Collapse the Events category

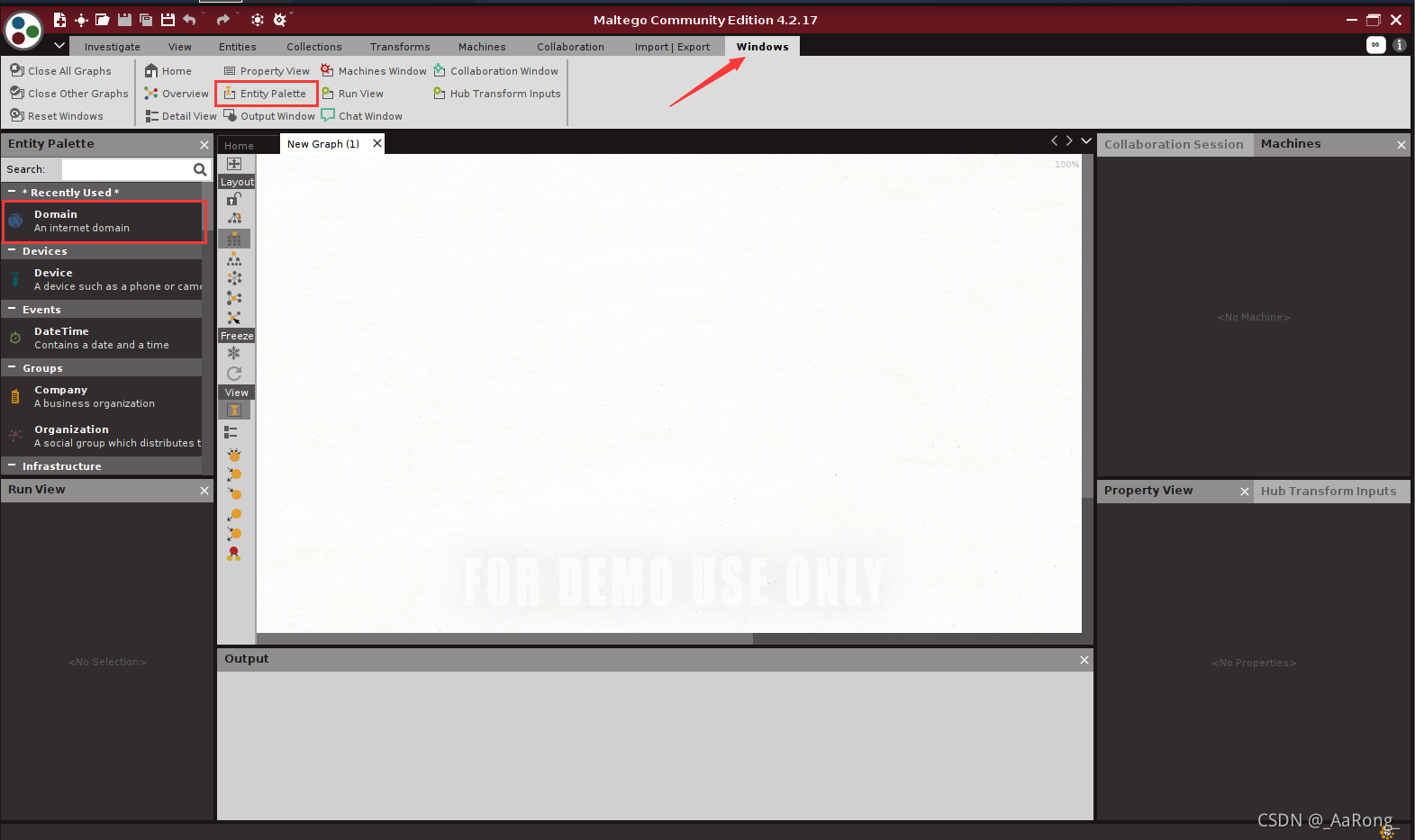(x=12, y=309)
